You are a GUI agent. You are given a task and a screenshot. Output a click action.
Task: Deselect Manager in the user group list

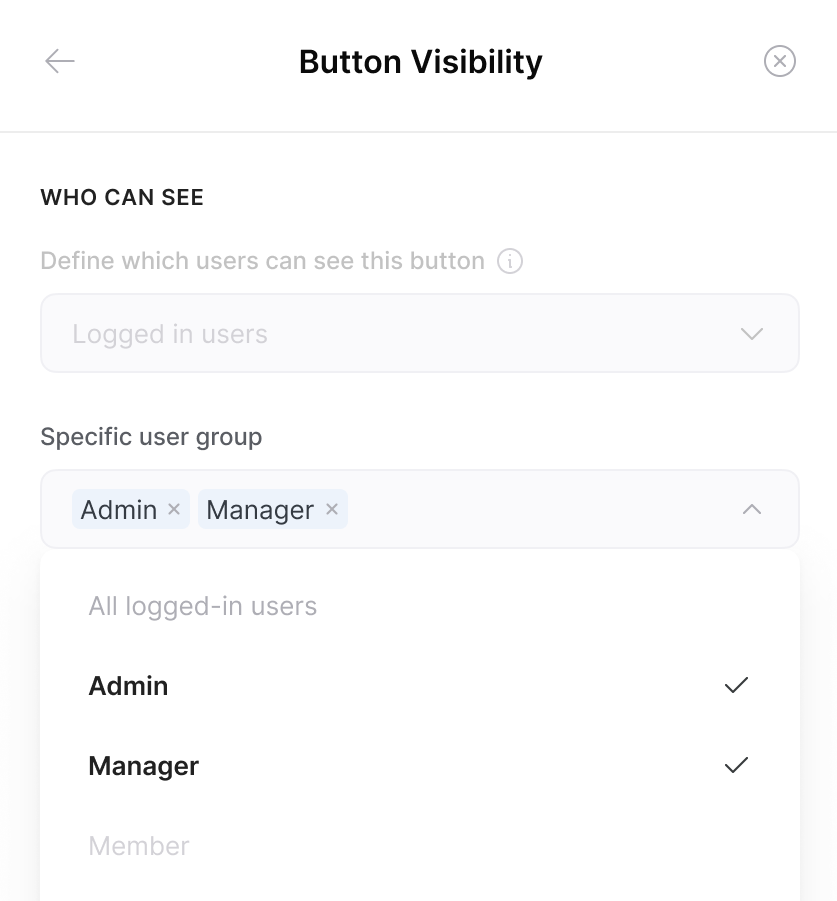pyautogui.click(x=143, y=765)
